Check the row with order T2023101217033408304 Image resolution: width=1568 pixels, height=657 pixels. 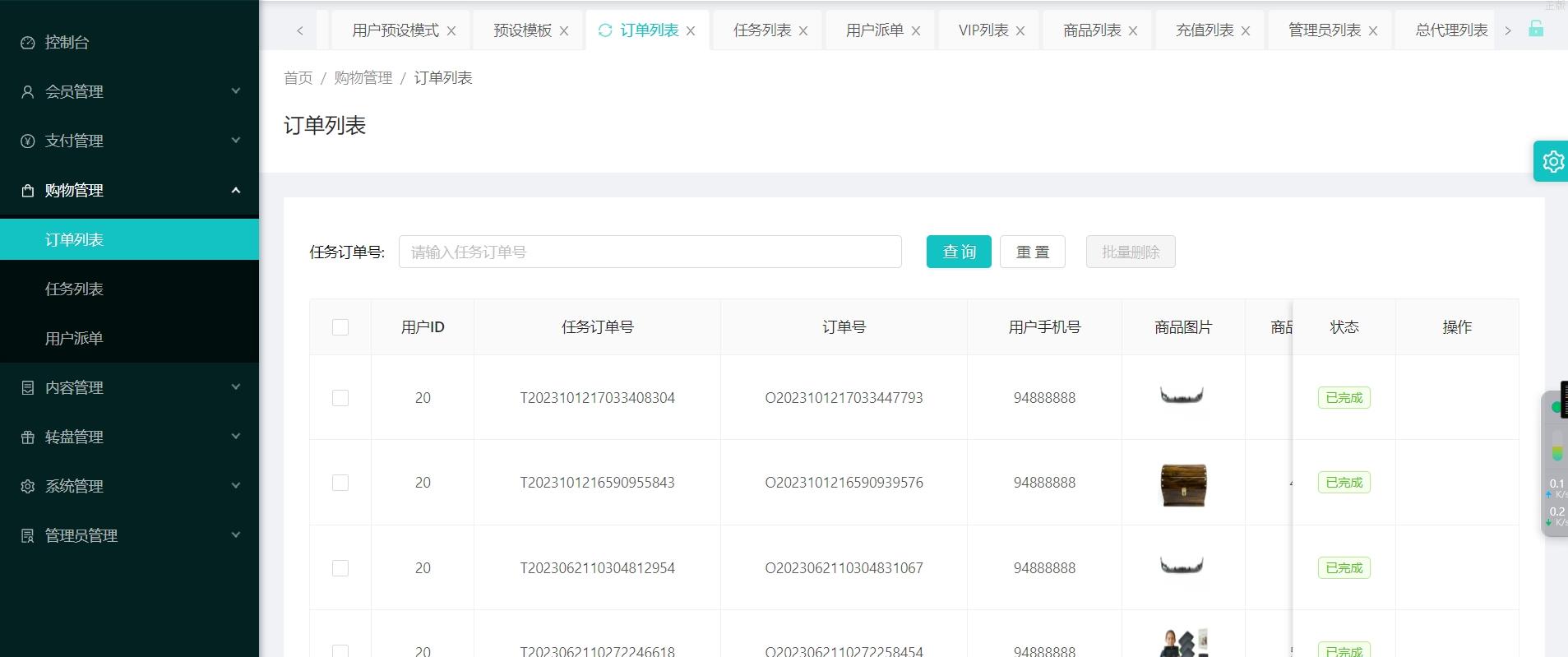[x=340, y=398]
